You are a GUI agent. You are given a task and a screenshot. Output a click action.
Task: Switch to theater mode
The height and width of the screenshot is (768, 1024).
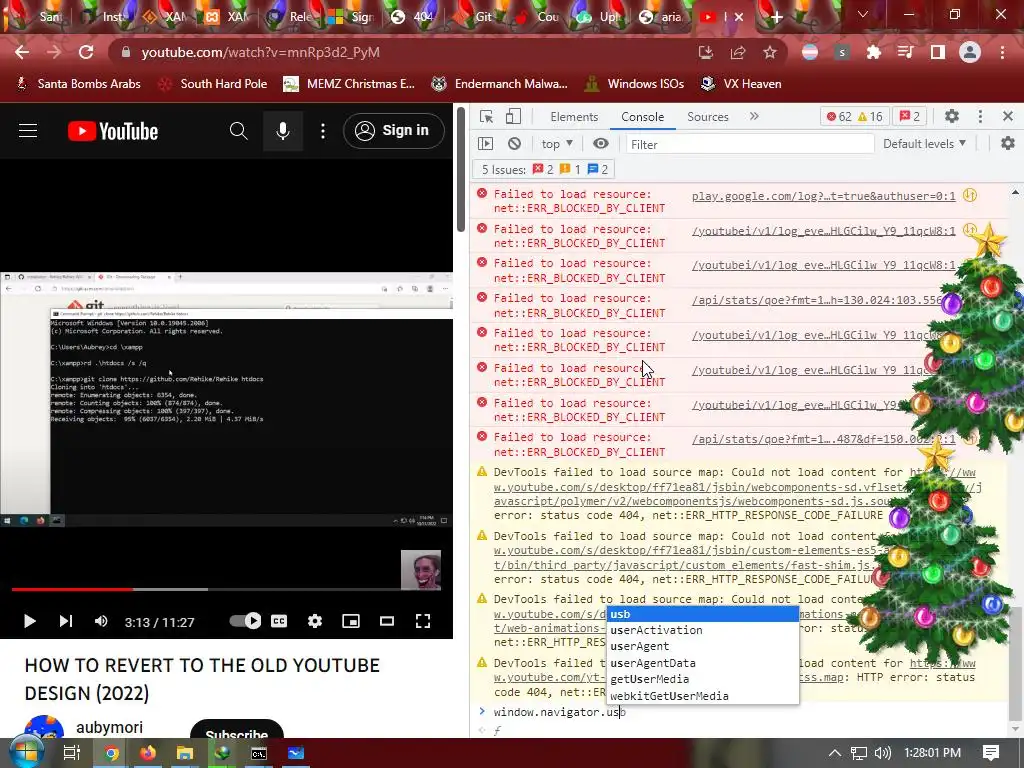coord(387,621)
